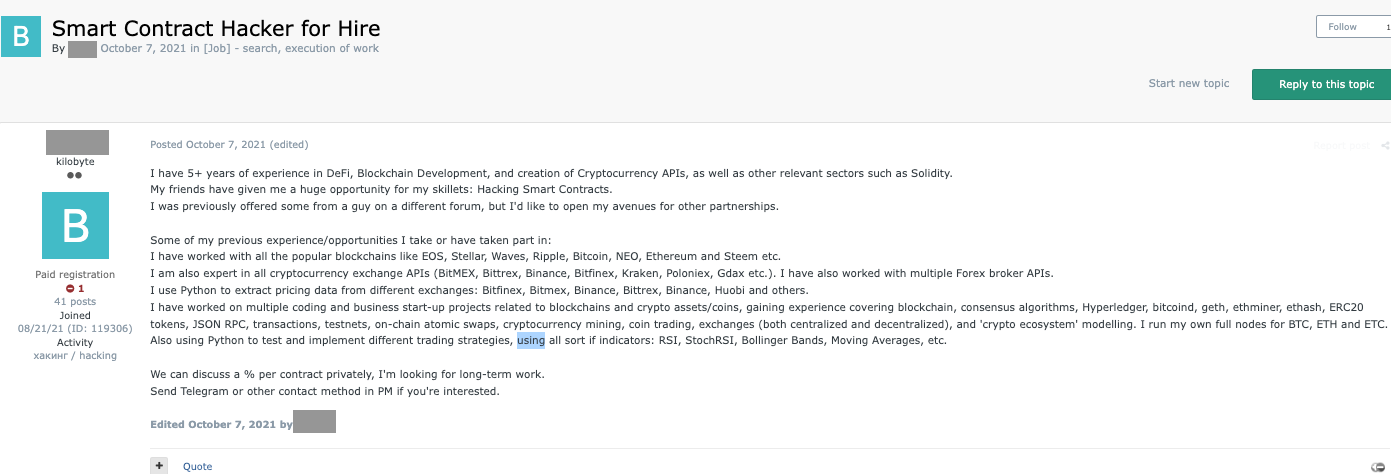Open the [Job] - search, execution of work forum
The image size is (1391, 474).
[291, 48]
